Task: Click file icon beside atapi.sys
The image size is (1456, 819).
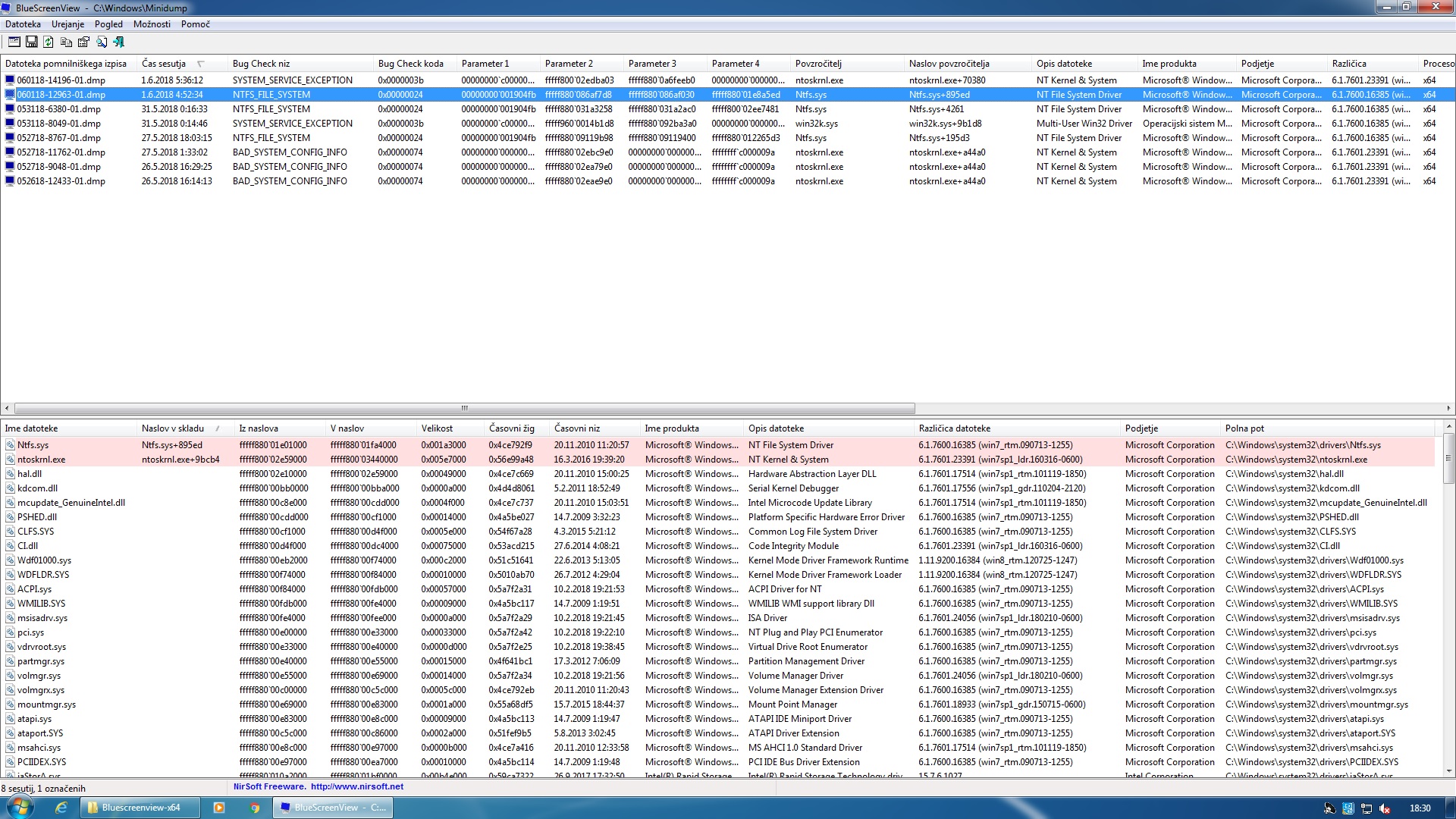Action: (10, 719)
